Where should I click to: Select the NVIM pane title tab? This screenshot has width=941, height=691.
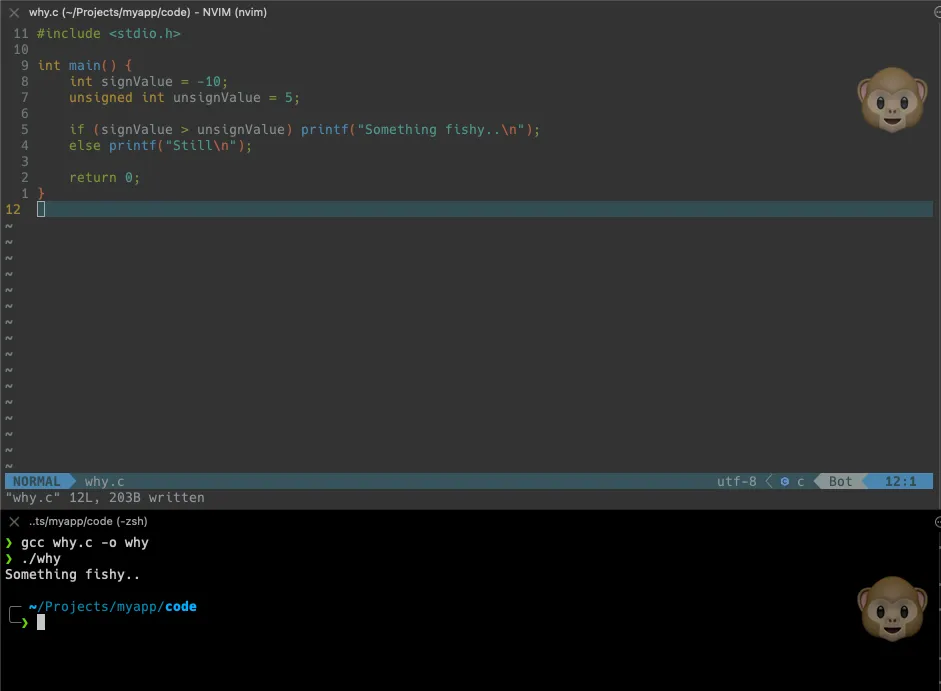click(x=147, y=13)
